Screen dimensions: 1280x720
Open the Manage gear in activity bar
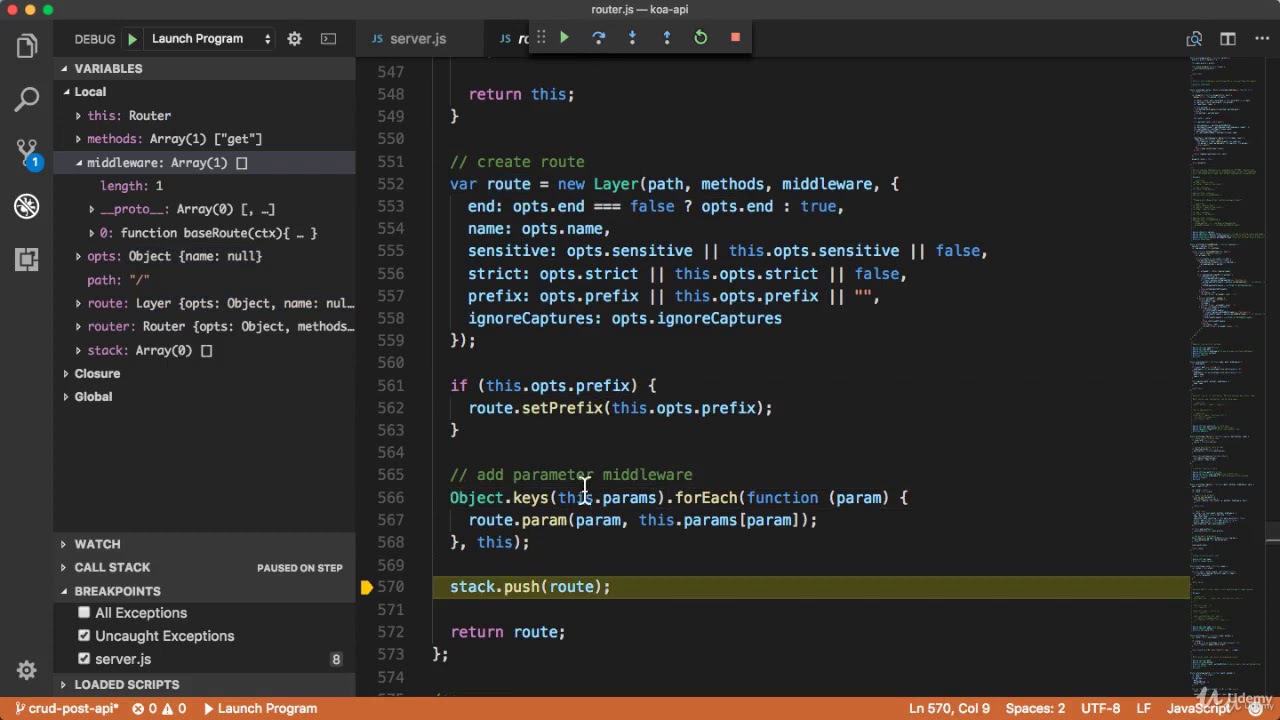point(27,670)
